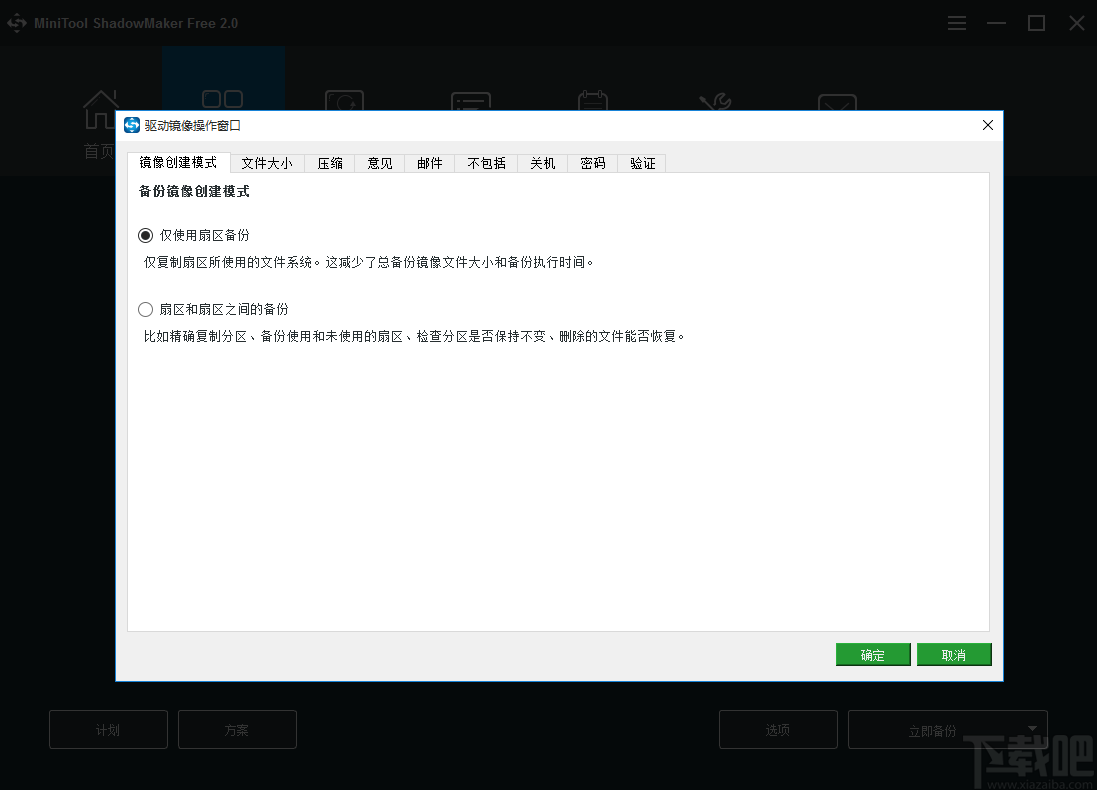Viewport: 1097px width, 790px height.
Task: Click the 计划 schedule button
Action: point(107,729)
